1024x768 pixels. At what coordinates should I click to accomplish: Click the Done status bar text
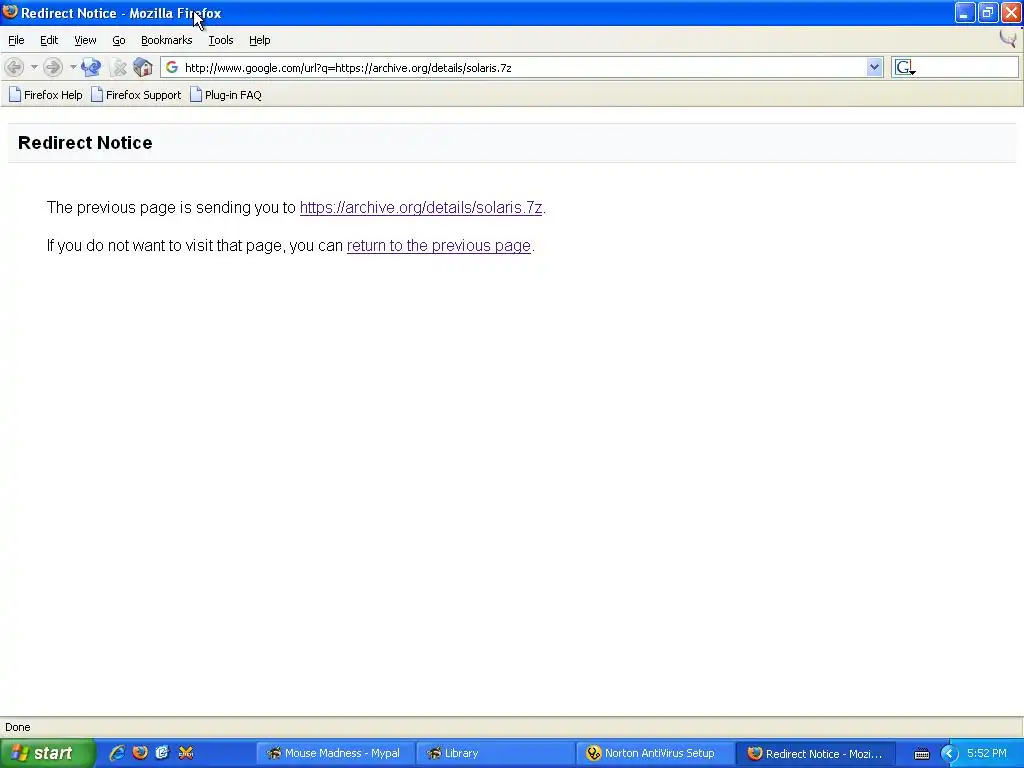click(x=18, y=727)
